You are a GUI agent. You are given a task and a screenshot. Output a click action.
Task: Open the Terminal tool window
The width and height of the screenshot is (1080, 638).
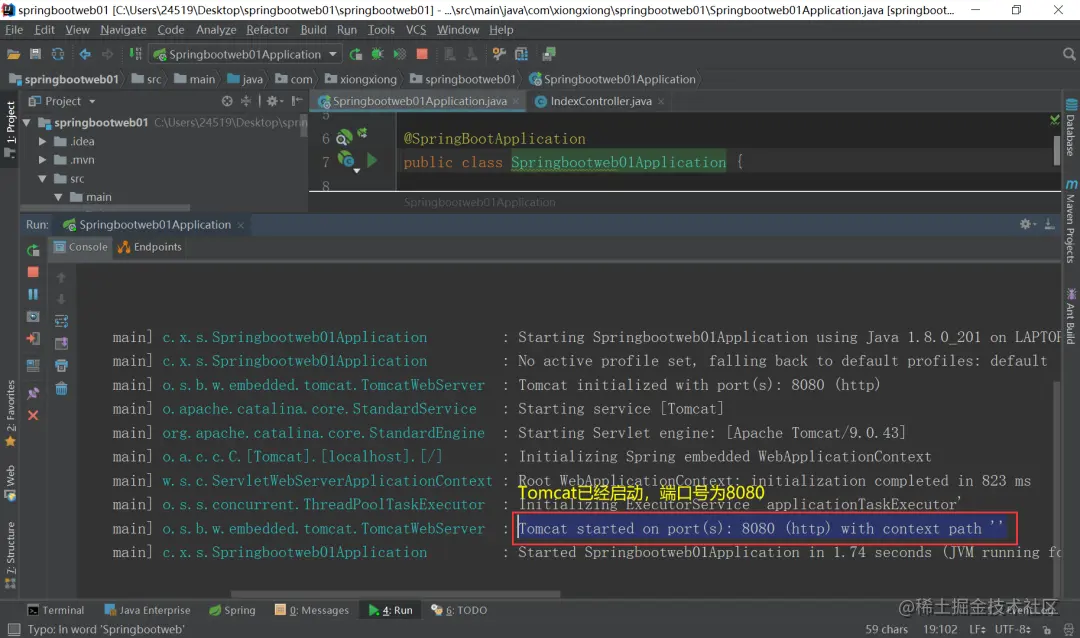(56, 610)
